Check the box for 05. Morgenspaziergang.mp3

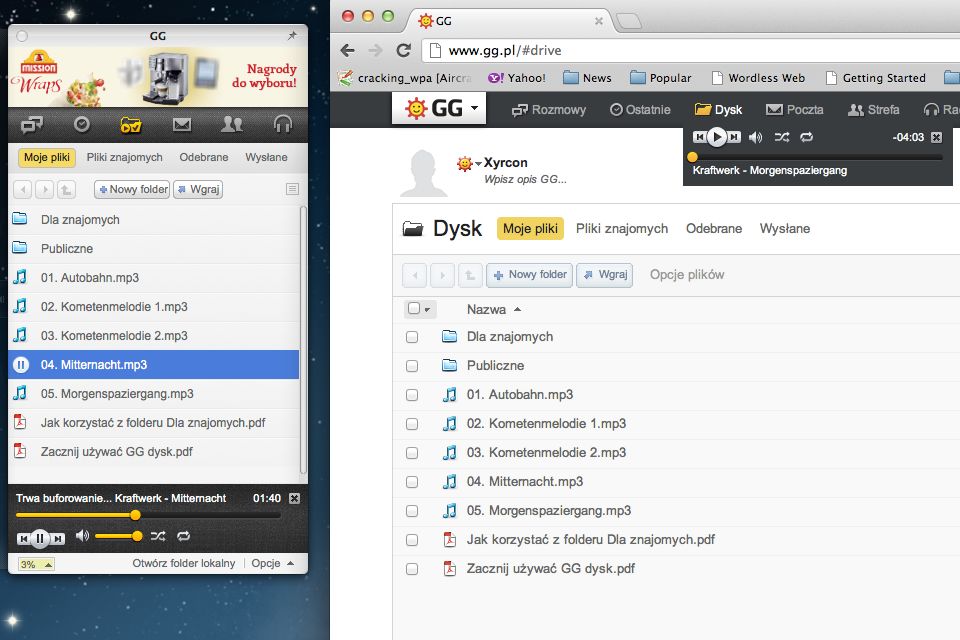click(412, 511)
